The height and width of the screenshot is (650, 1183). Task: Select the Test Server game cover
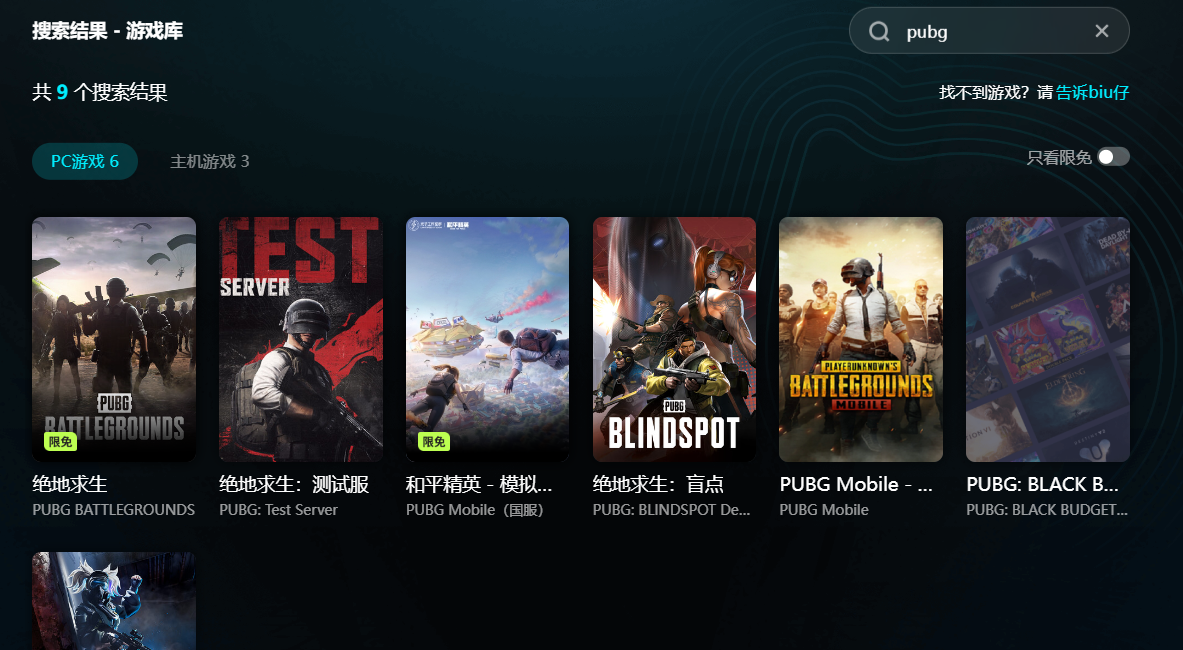click(301, 339)
